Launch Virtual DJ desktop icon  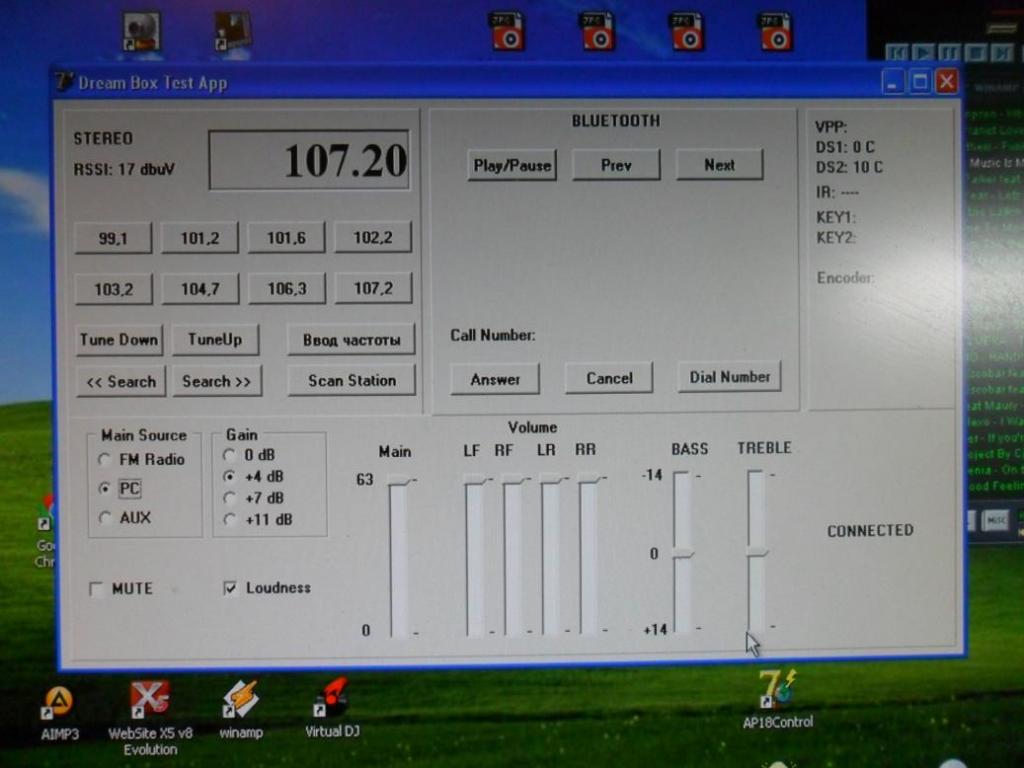tap(332, 709)
